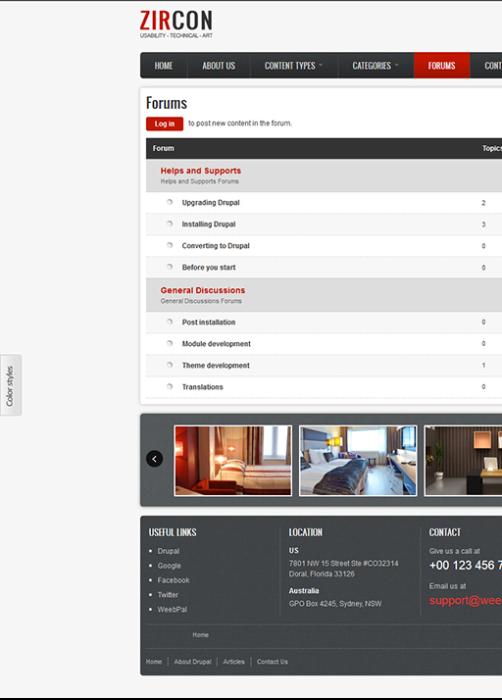Click the status icon beside Translations
The height and width of the screenshot is (700, 502).
coord(170,387)
